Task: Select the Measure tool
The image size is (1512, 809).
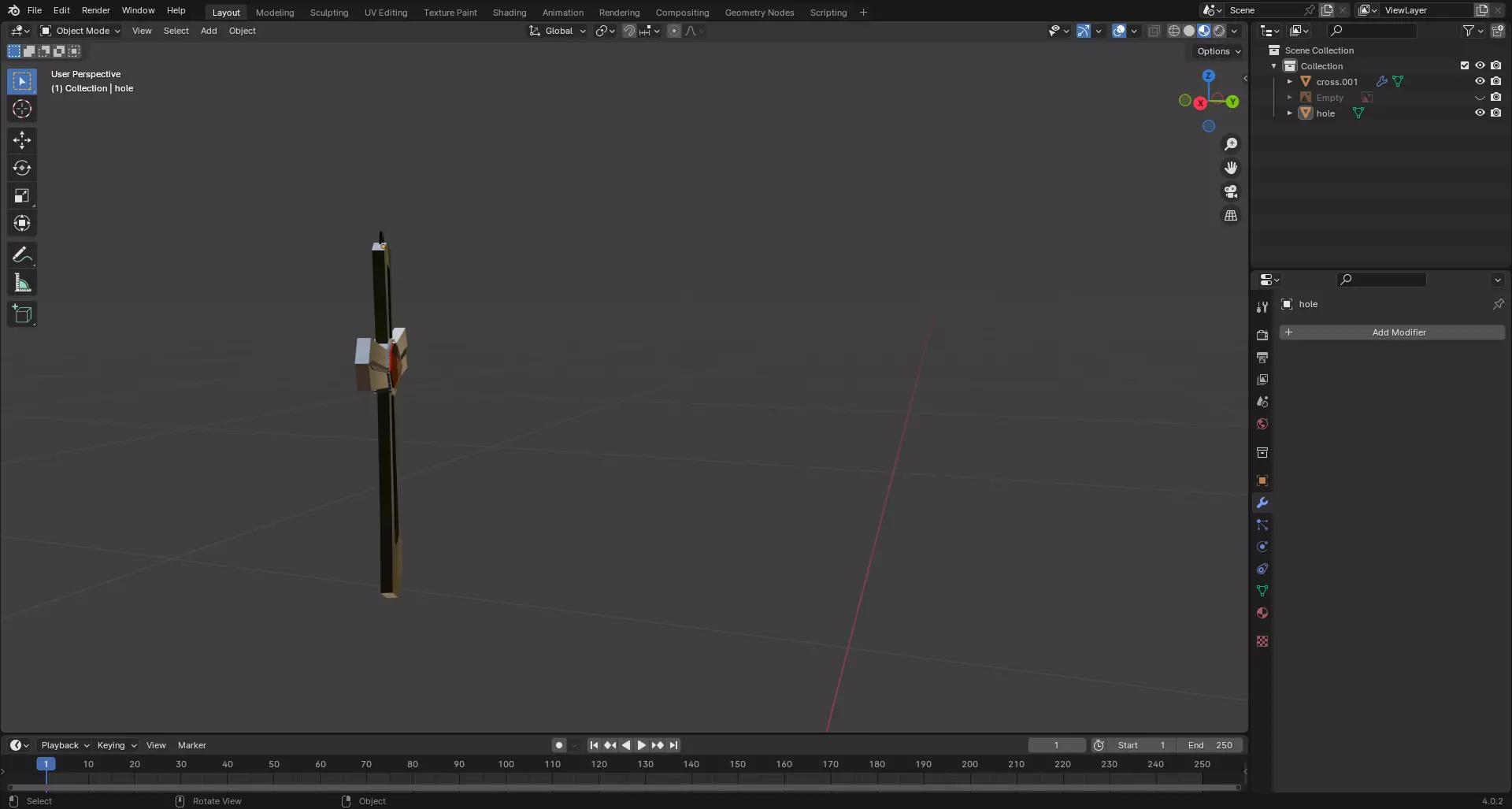Action: point(22,283)
